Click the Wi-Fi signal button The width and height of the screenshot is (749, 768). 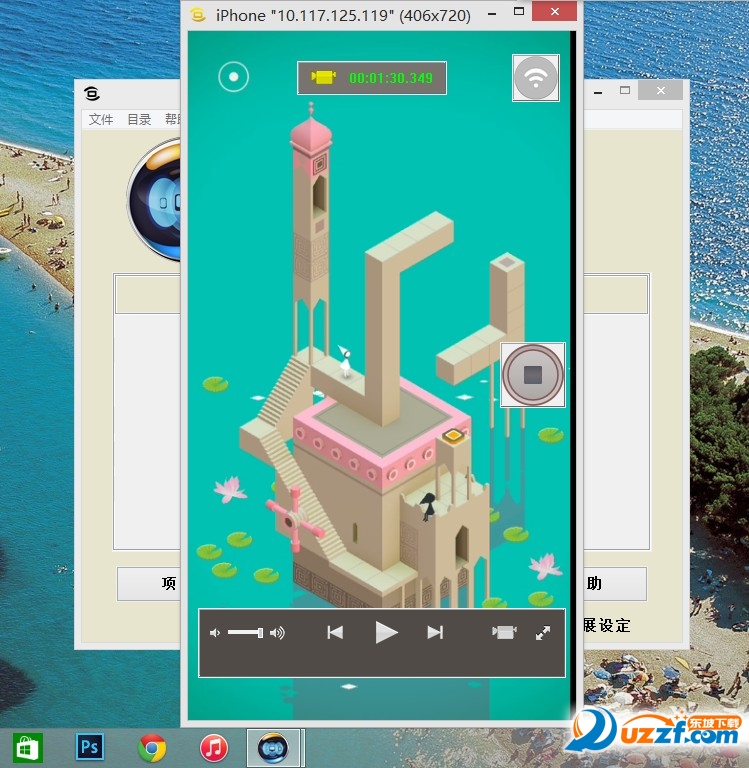tap(536, 78)
